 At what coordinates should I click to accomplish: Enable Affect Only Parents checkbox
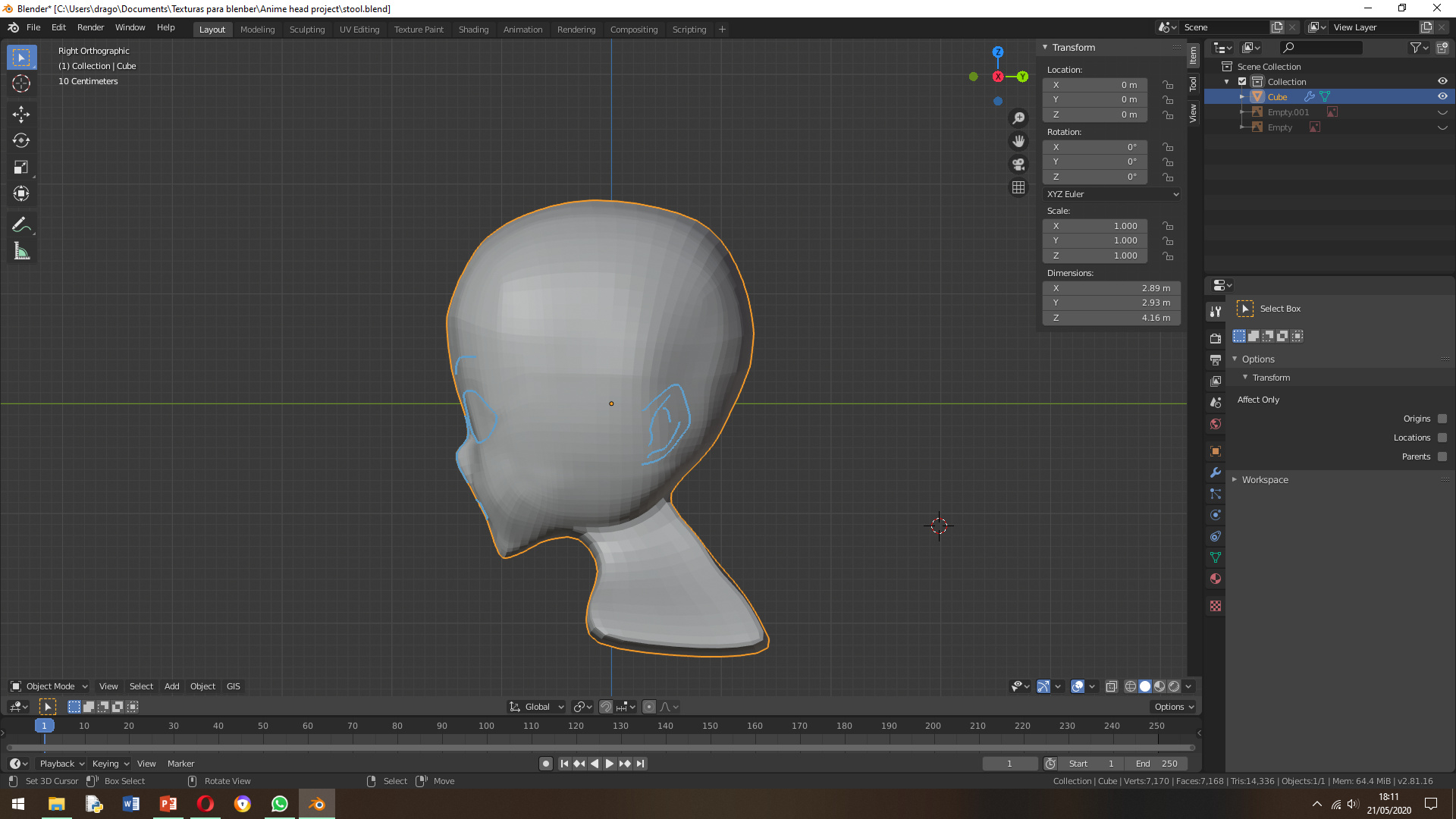[x=1442, y=457]
